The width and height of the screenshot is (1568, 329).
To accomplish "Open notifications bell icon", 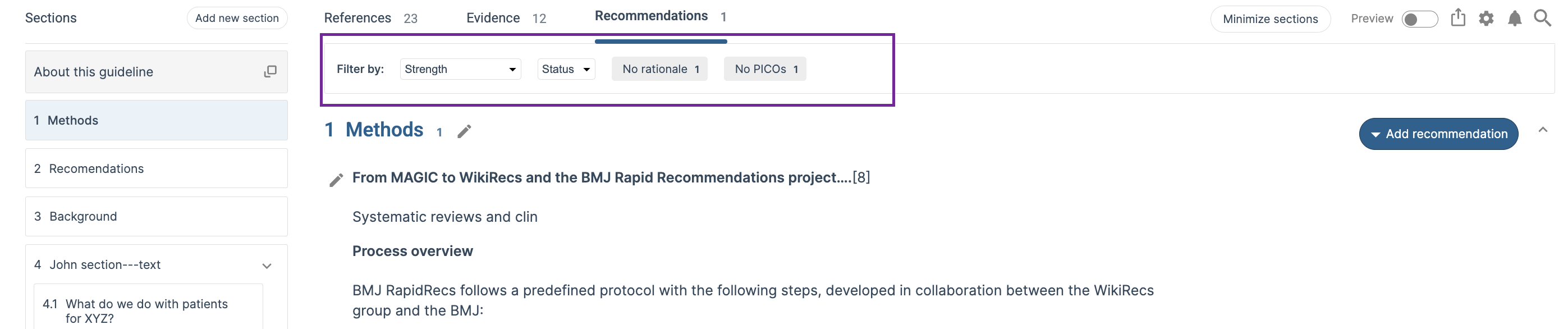I will (1515, 19).
